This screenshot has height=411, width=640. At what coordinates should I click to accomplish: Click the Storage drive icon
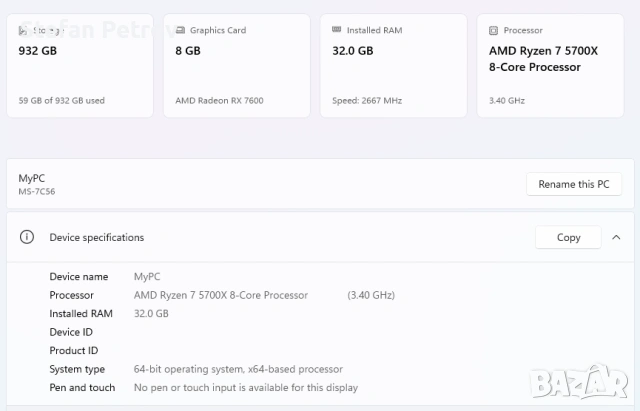pyautogui.click(x=23, y=31)
